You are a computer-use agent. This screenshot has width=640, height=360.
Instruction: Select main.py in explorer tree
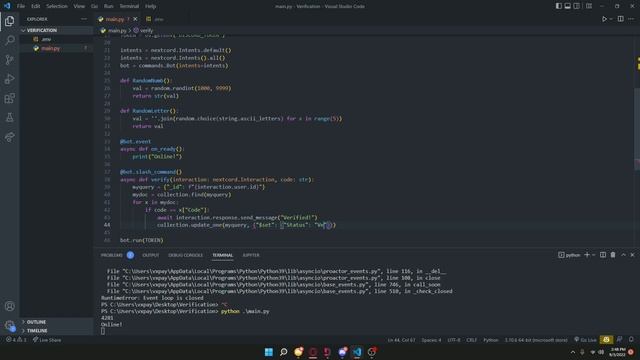[x=56, y=48]
